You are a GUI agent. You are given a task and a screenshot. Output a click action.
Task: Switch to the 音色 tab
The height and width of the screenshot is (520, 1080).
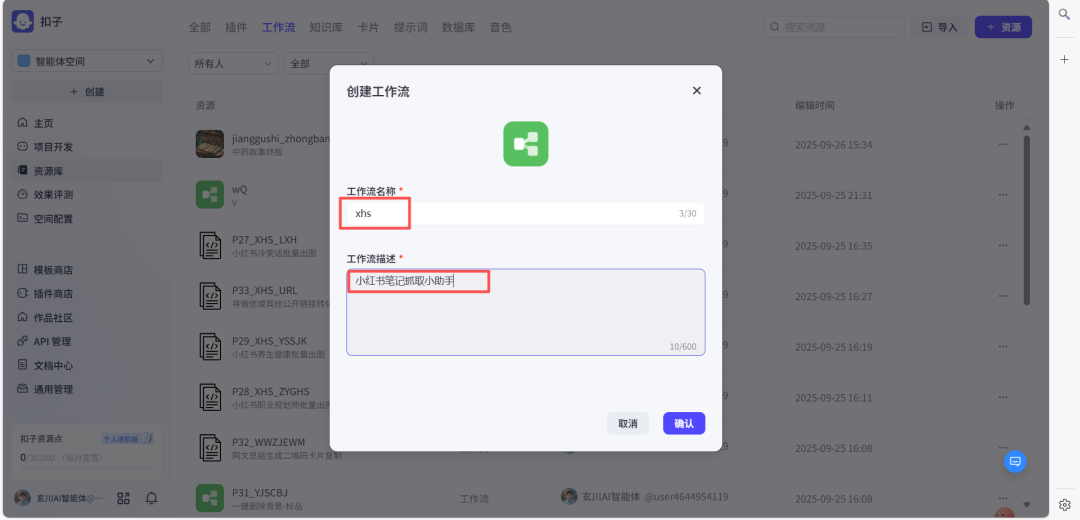click(x=501, y=28)
